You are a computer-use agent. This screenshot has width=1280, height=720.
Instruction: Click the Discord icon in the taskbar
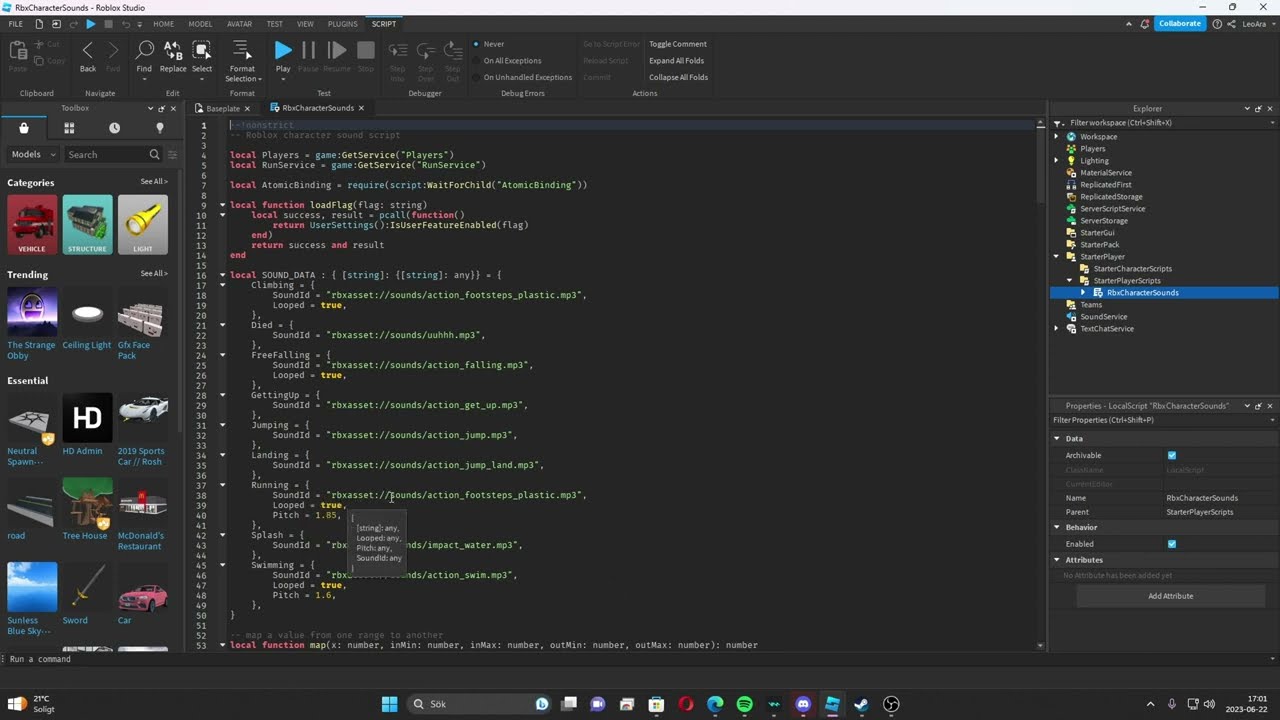(803, 704)
